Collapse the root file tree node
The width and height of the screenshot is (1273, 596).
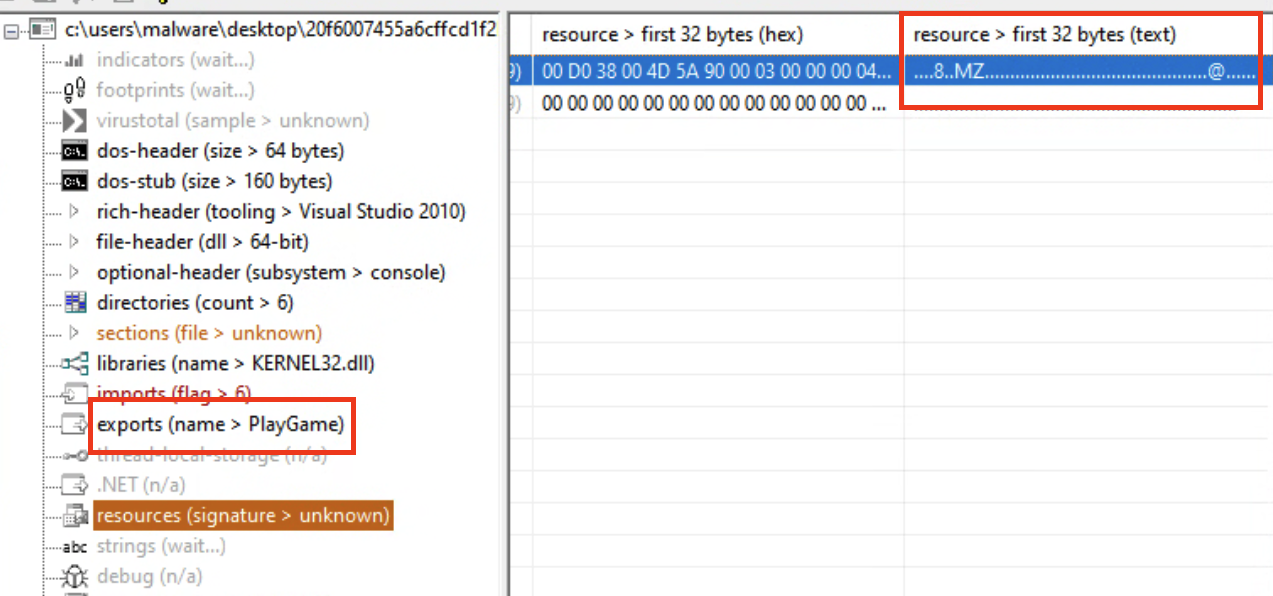click(x=12, y=30)
